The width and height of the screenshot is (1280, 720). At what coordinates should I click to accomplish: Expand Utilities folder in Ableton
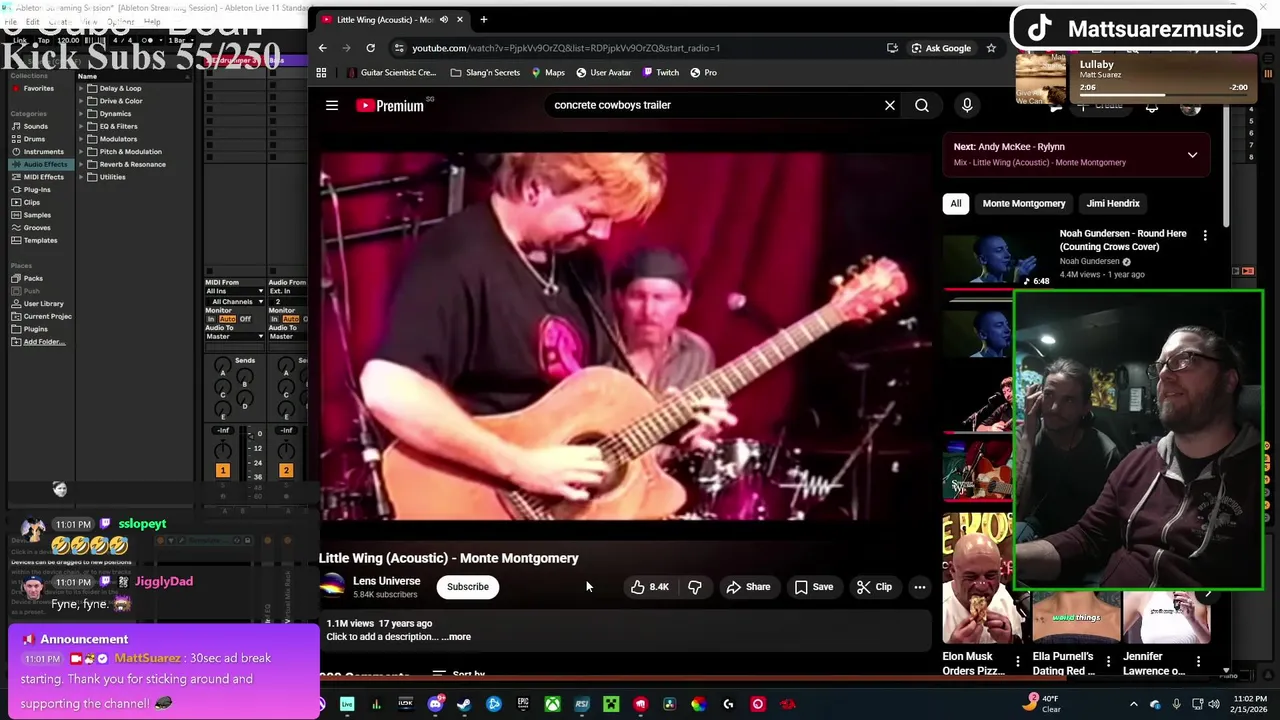82,177
